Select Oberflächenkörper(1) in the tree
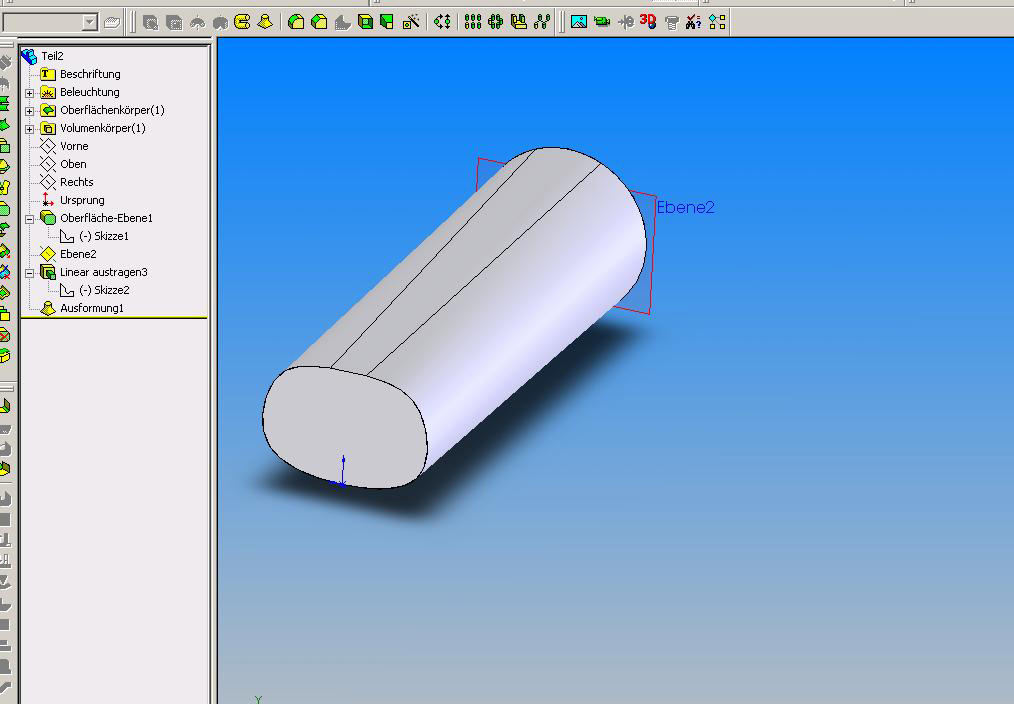 (112, 111)
